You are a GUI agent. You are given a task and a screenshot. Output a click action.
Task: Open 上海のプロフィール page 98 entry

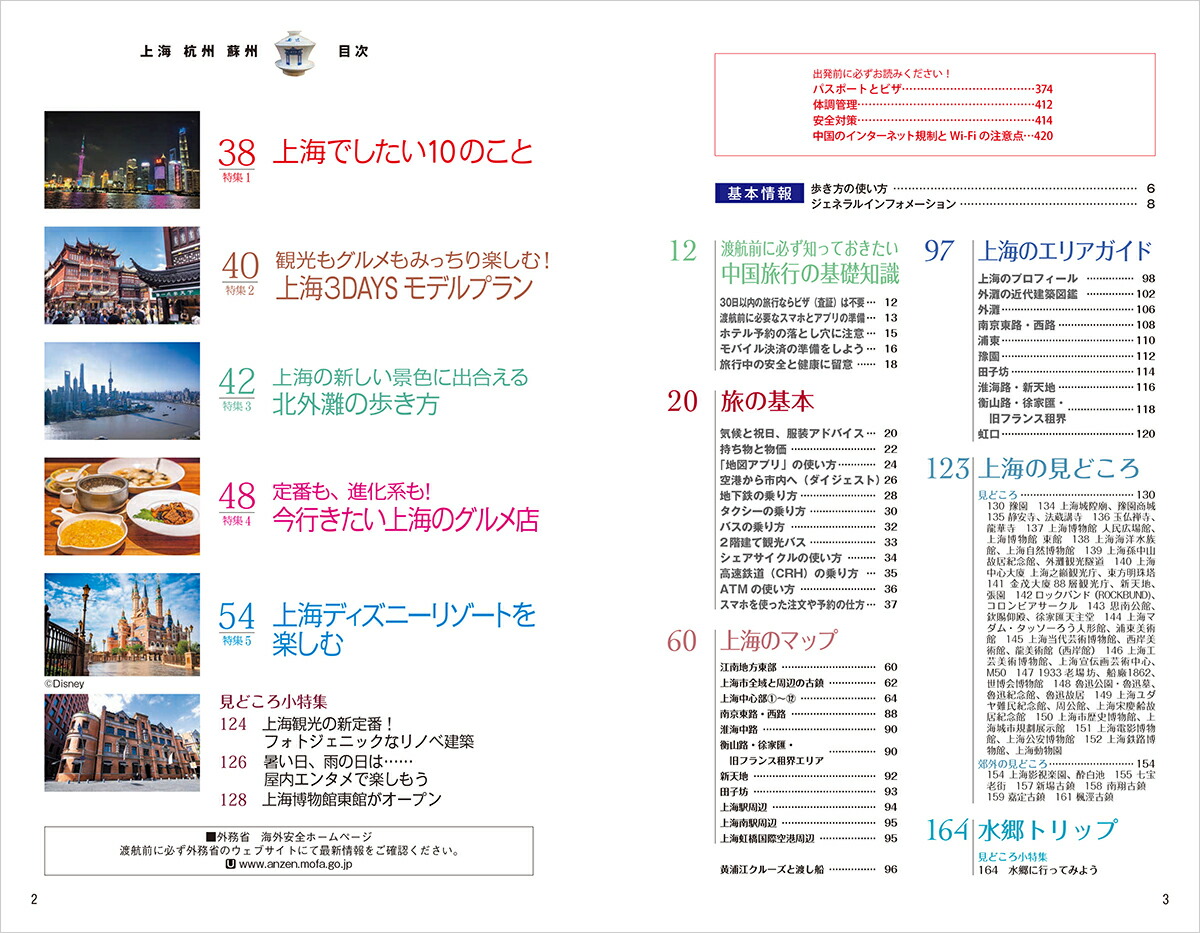[1066, 279]
